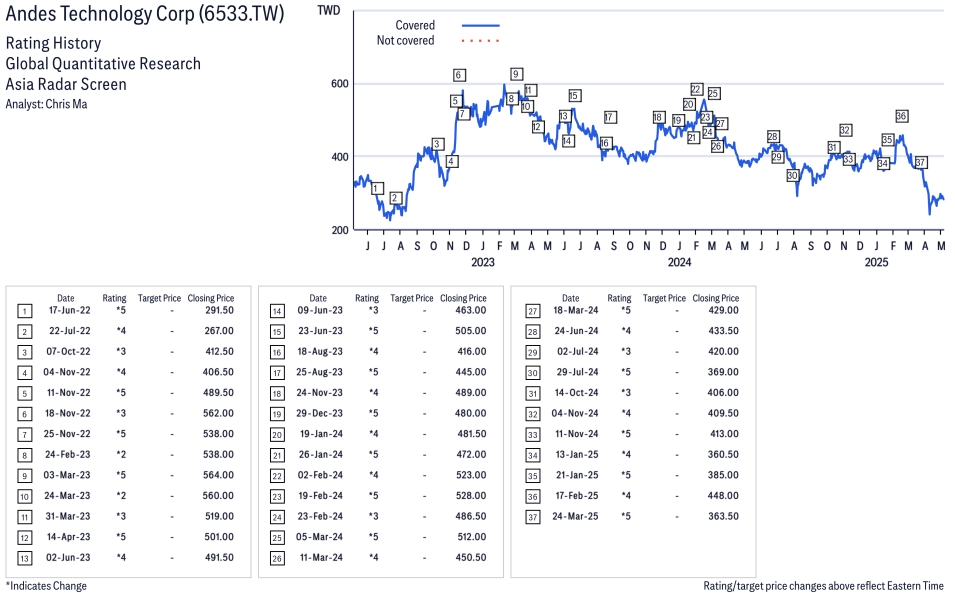The width and height of the screenshot is (955, 593).
Task: Select chart marker 25 on the graph
Action: click(714, 93)
